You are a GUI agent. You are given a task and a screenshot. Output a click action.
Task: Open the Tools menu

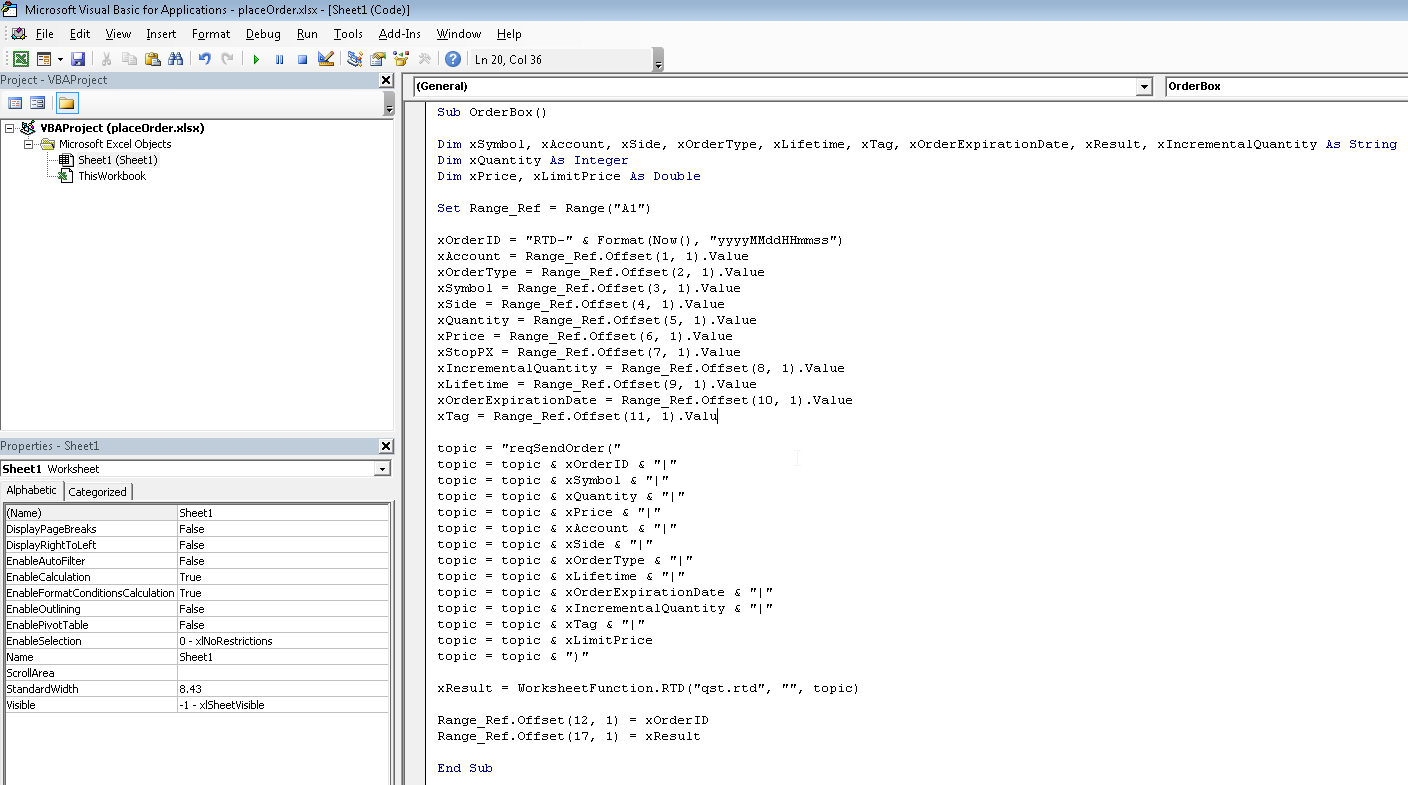click(x=348, y=34)
